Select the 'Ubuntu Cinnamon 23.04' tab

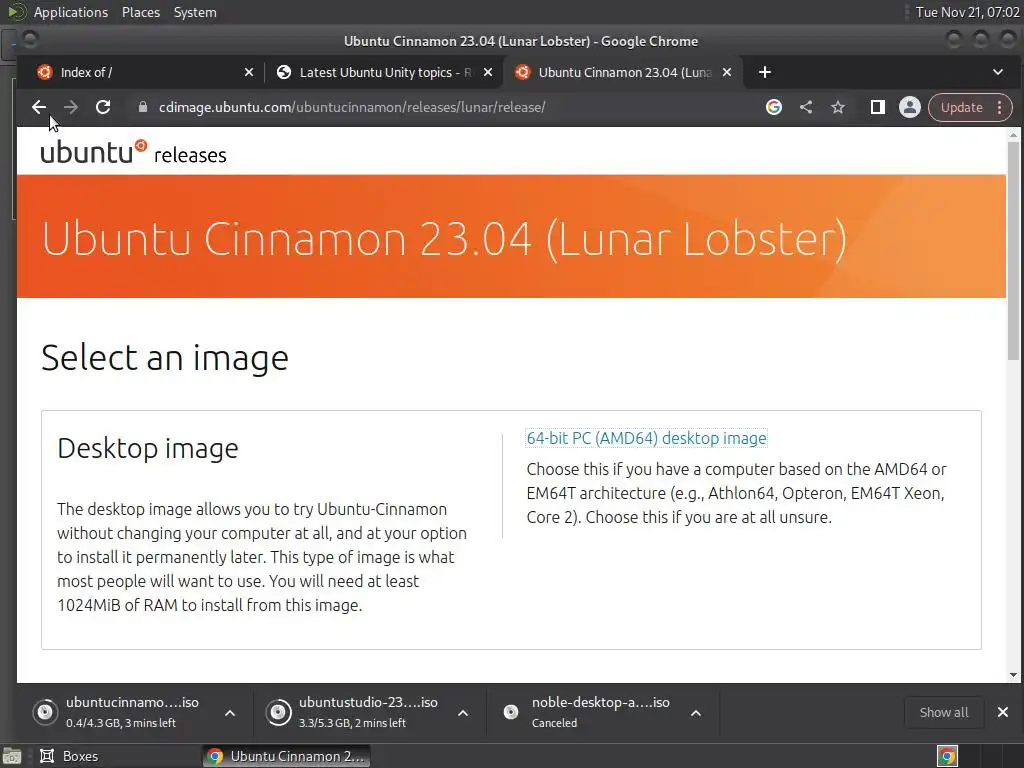(x=624, y=72)
